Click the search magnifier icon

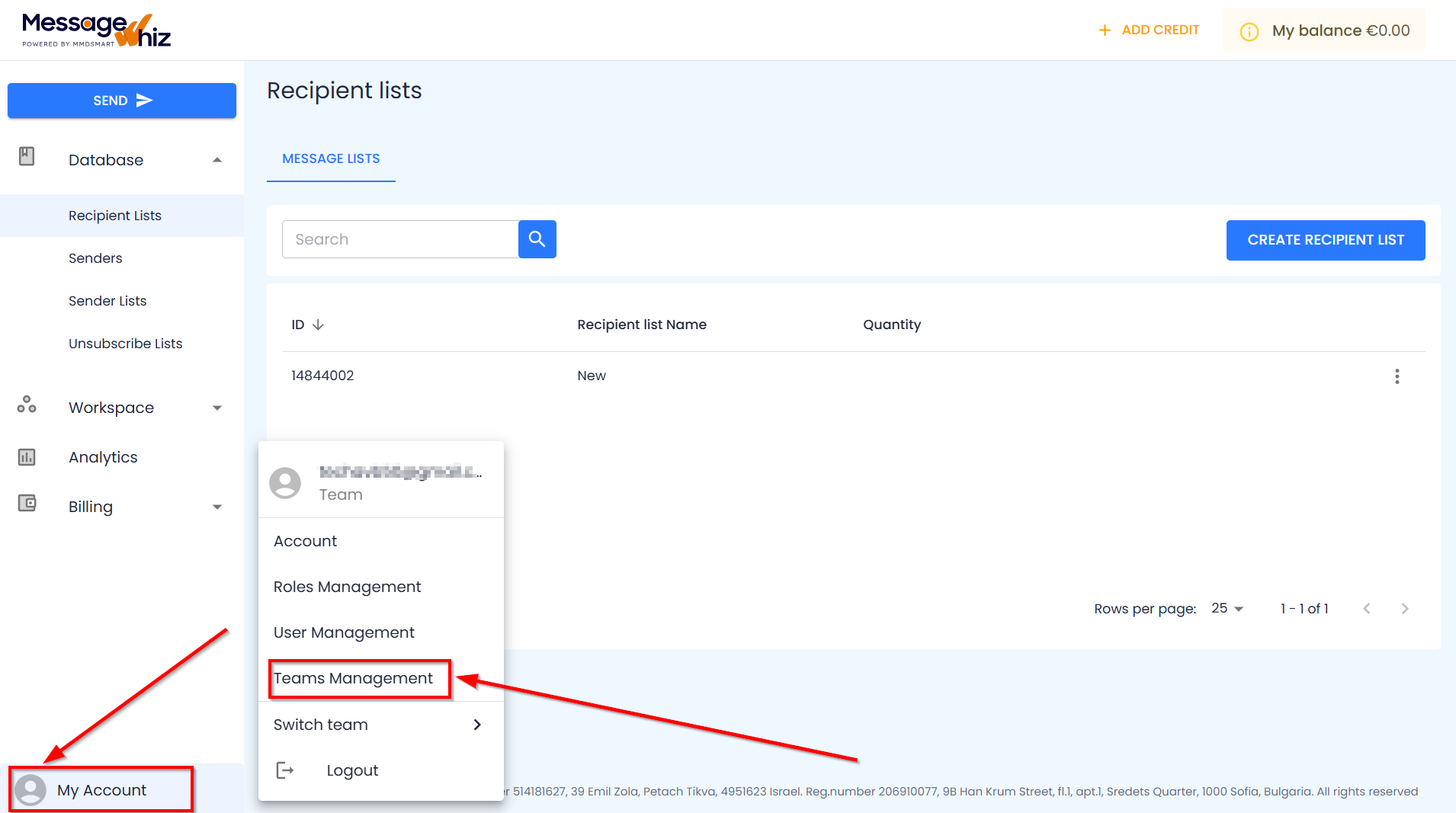[537, 238]
